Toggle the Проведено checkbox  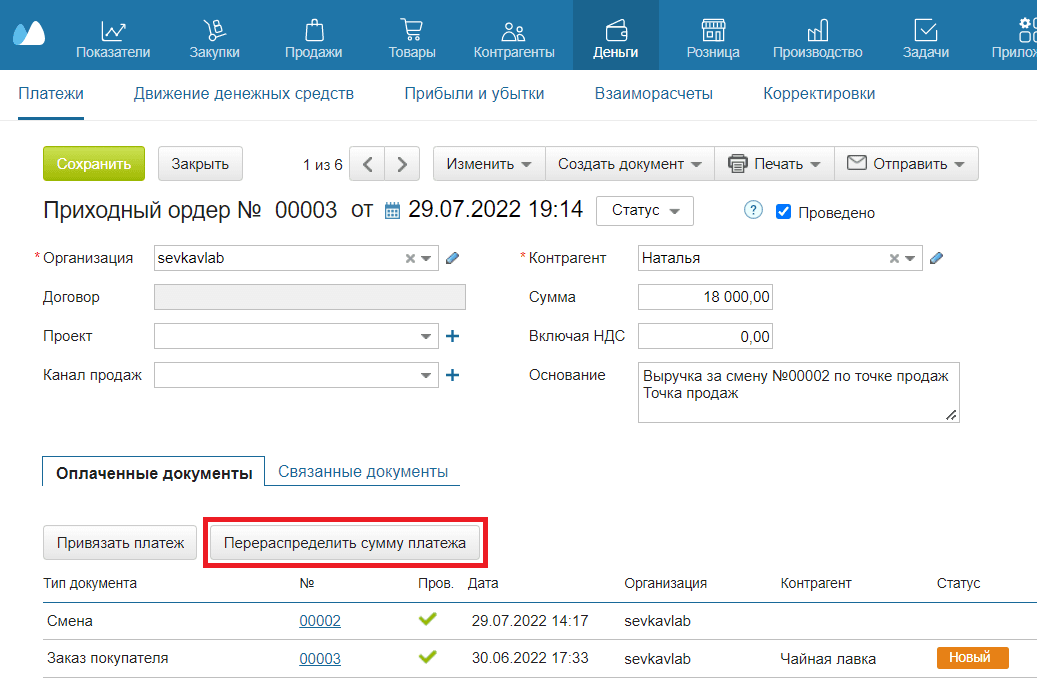(784, 212)
